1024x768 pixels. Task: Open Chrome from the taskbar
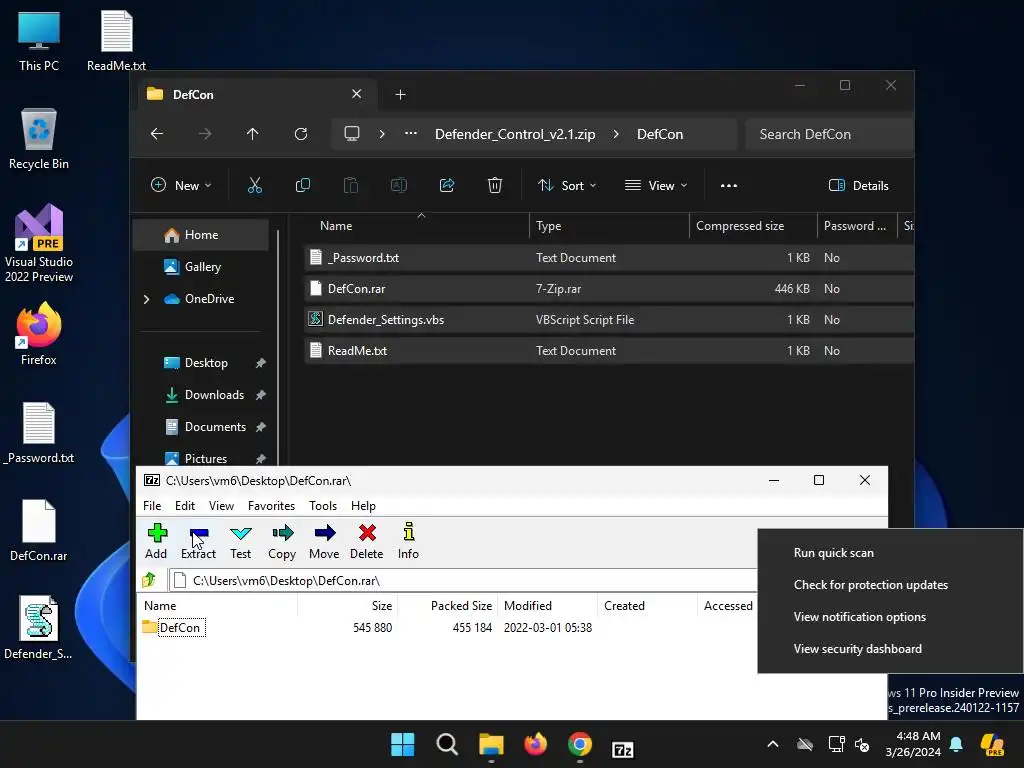[579, 744]
